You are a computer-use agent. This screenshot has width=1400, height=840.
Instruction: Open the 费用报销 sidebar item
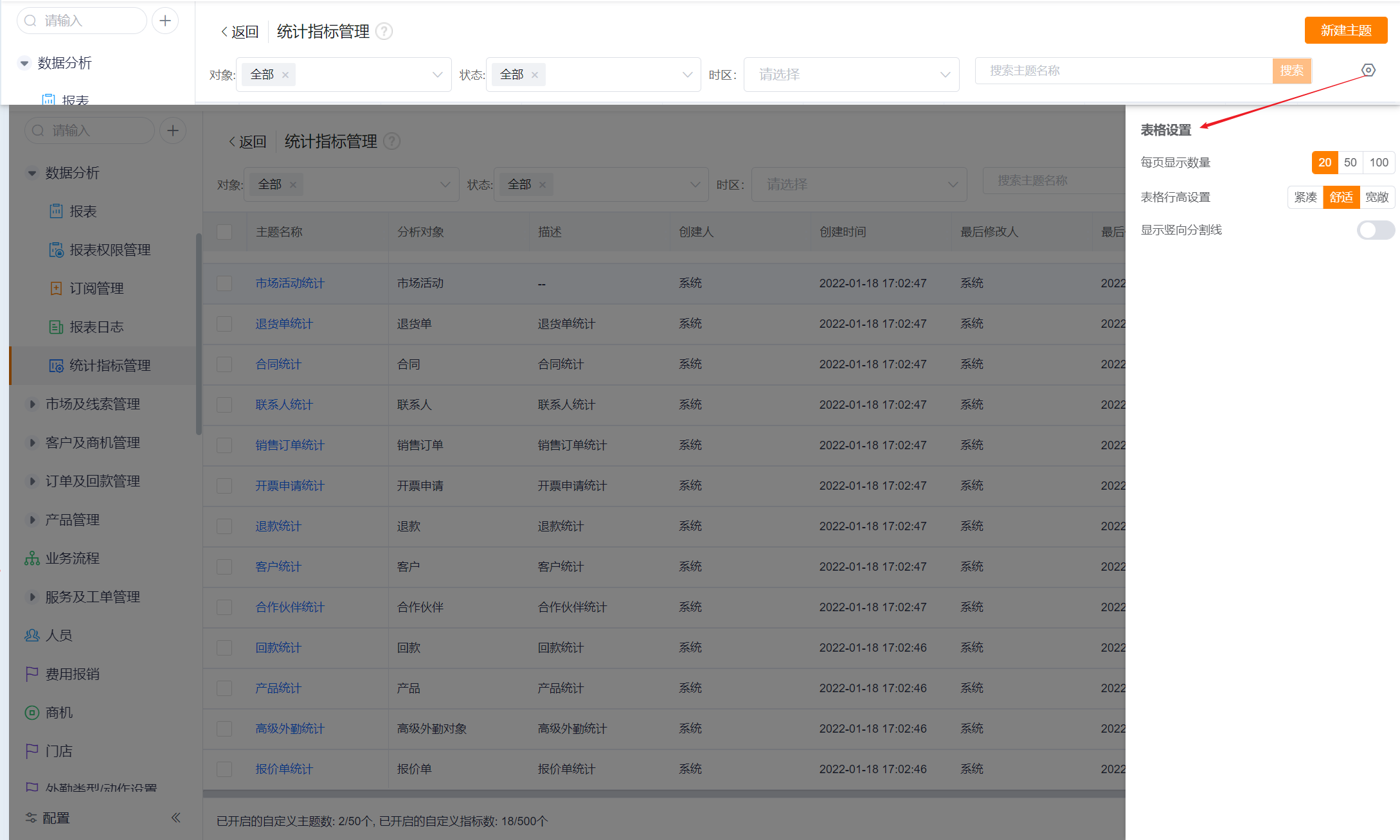pyautogui.click(x=62, y=674)
